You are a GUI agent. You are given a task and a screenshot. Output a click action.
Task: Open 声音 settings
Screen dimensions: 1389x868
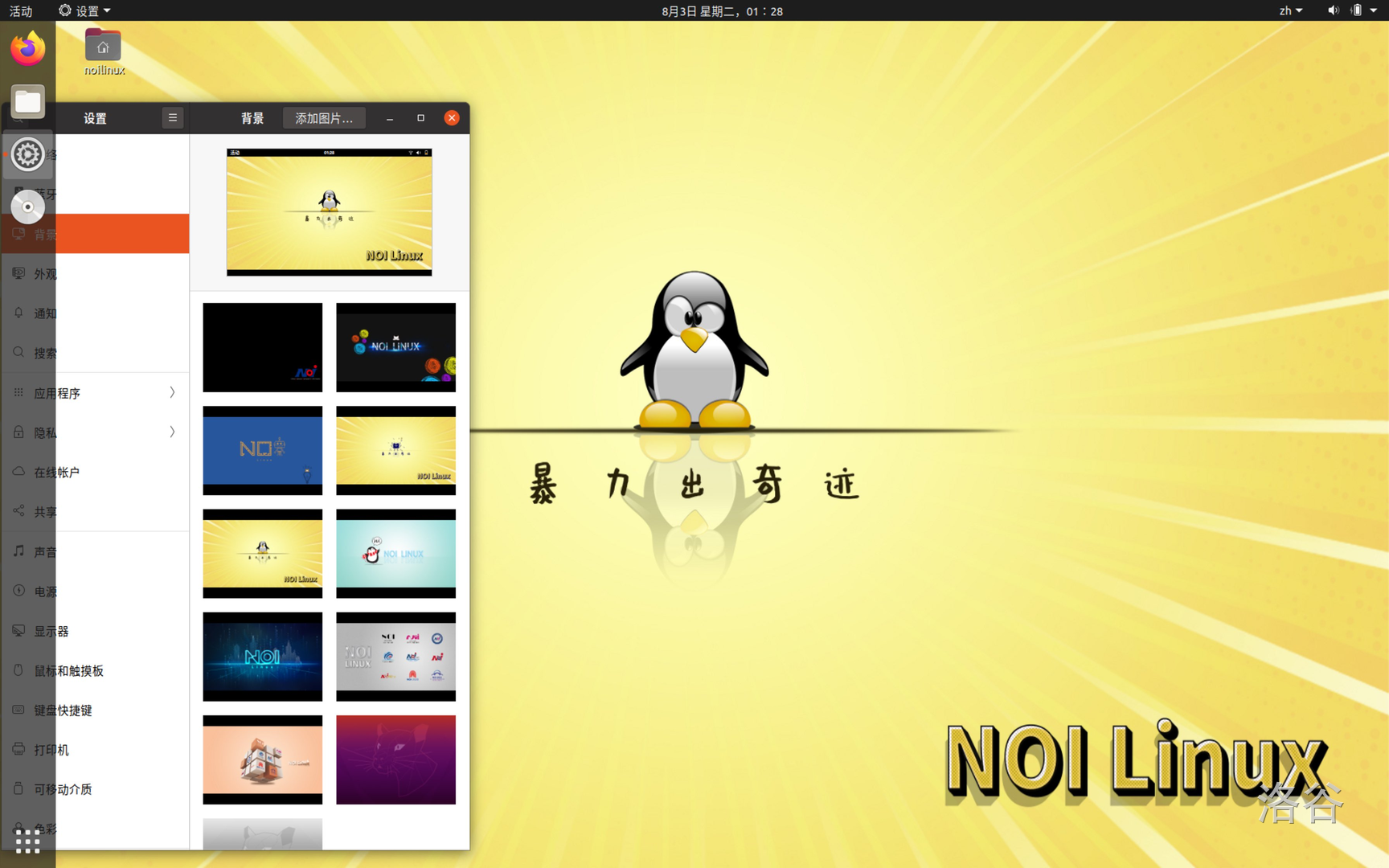95,551
